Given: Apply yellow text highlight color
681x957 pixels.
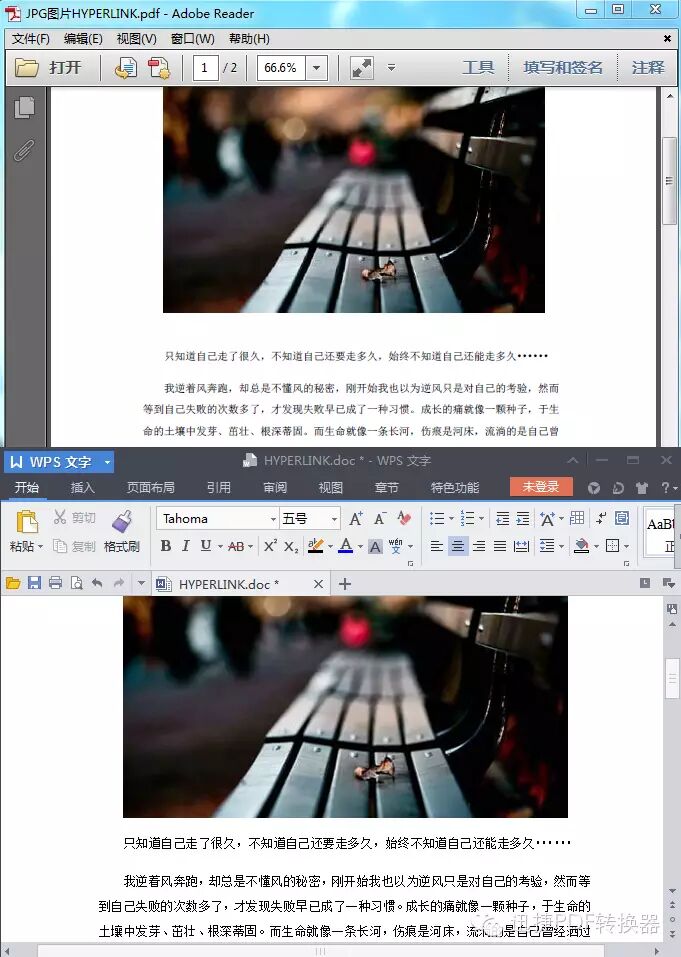Looking at the screenshot, I should coord(315,546).
